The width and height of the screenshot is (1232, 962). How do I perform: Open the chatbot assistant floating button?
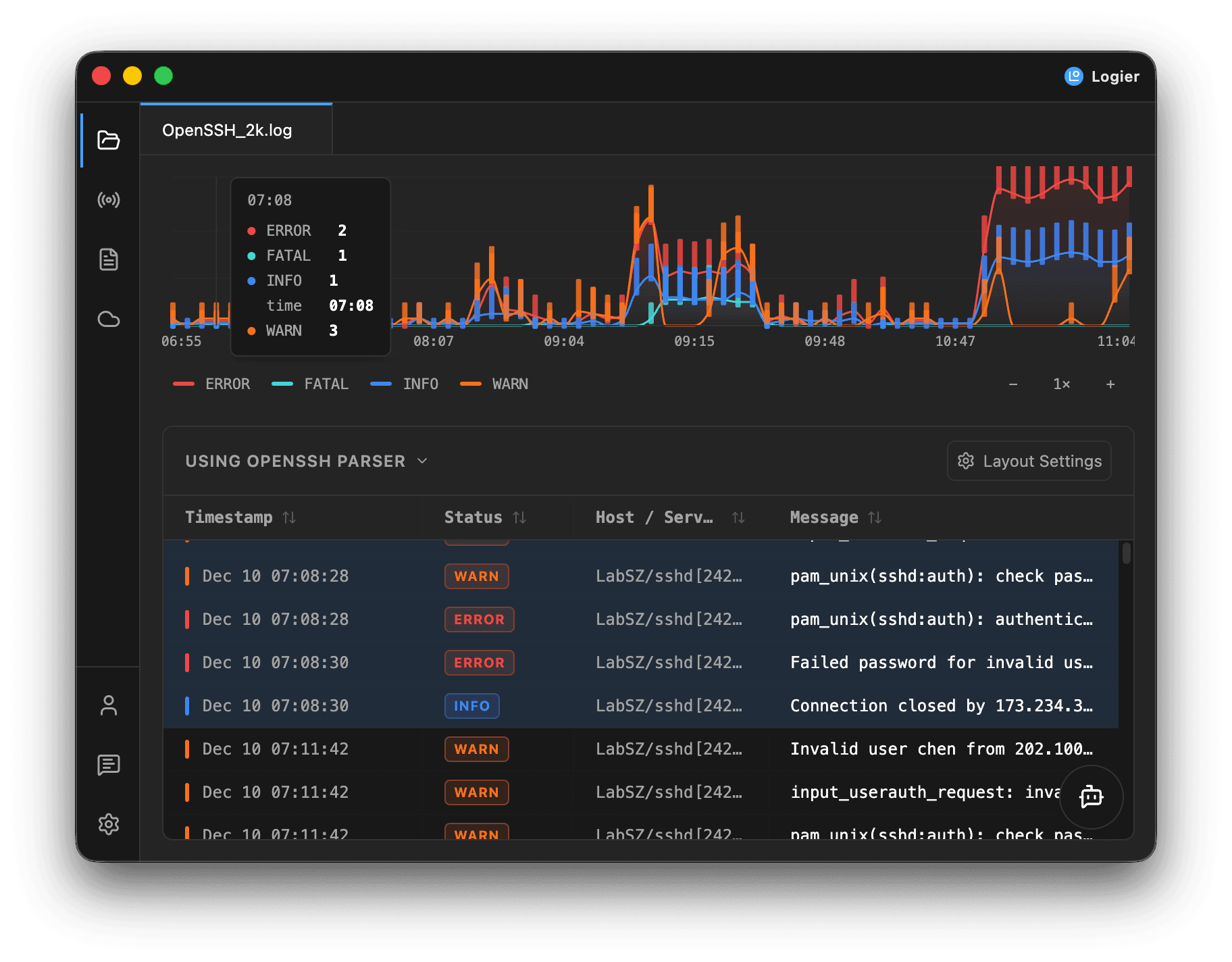tap(1091, 796)
